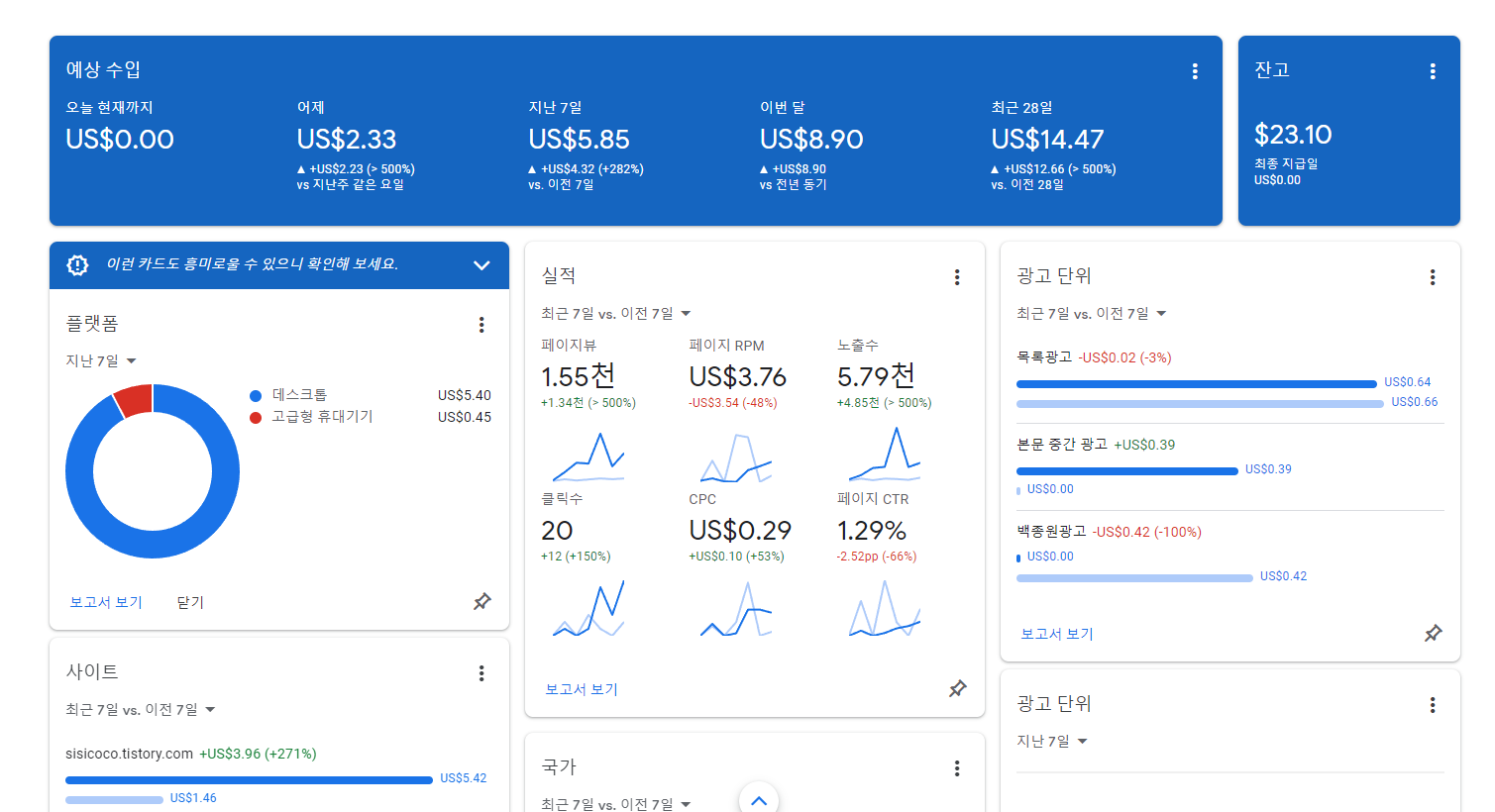The image size is (1495, 812).
Task: Click the sisicoco.tistory.com site name
Action: (129, 754)
